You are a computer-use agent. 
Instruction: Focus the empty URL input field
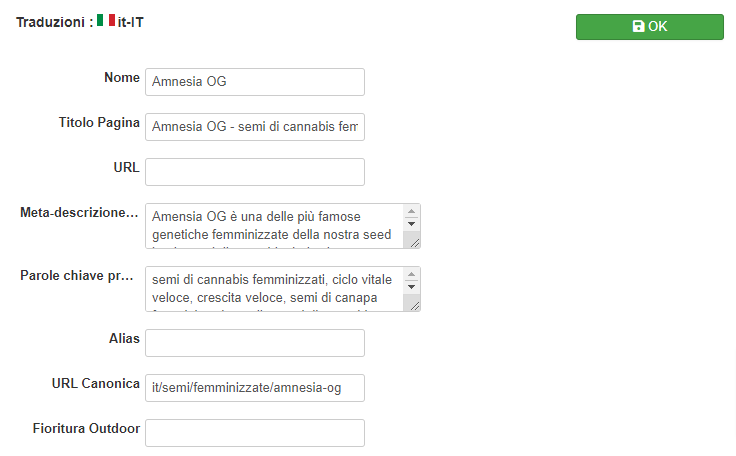coord(255,172)
